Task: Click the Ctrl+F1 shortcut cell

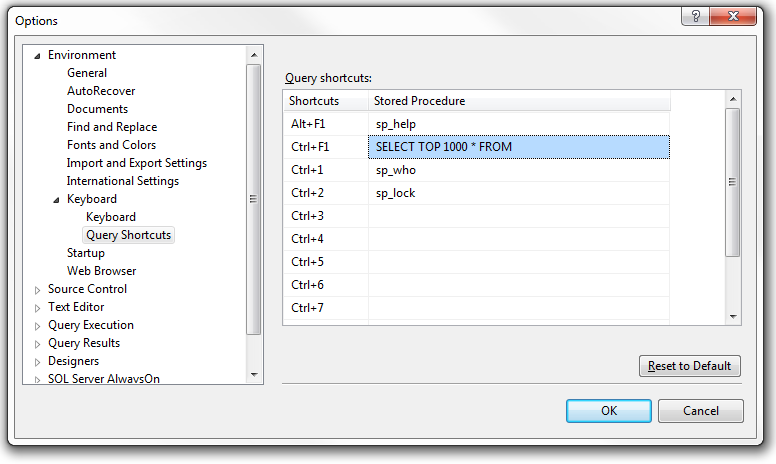Action: pyautogui.click(x=326, y=147)
